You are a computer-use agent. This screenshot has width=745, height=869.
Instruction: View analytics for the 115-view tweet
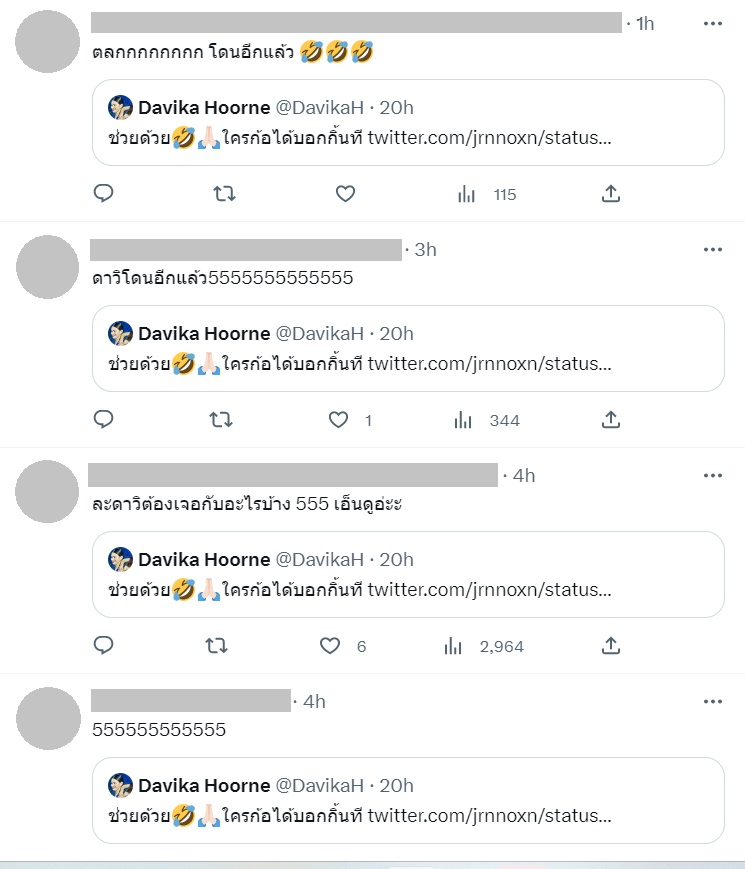[x=467, y=194]
